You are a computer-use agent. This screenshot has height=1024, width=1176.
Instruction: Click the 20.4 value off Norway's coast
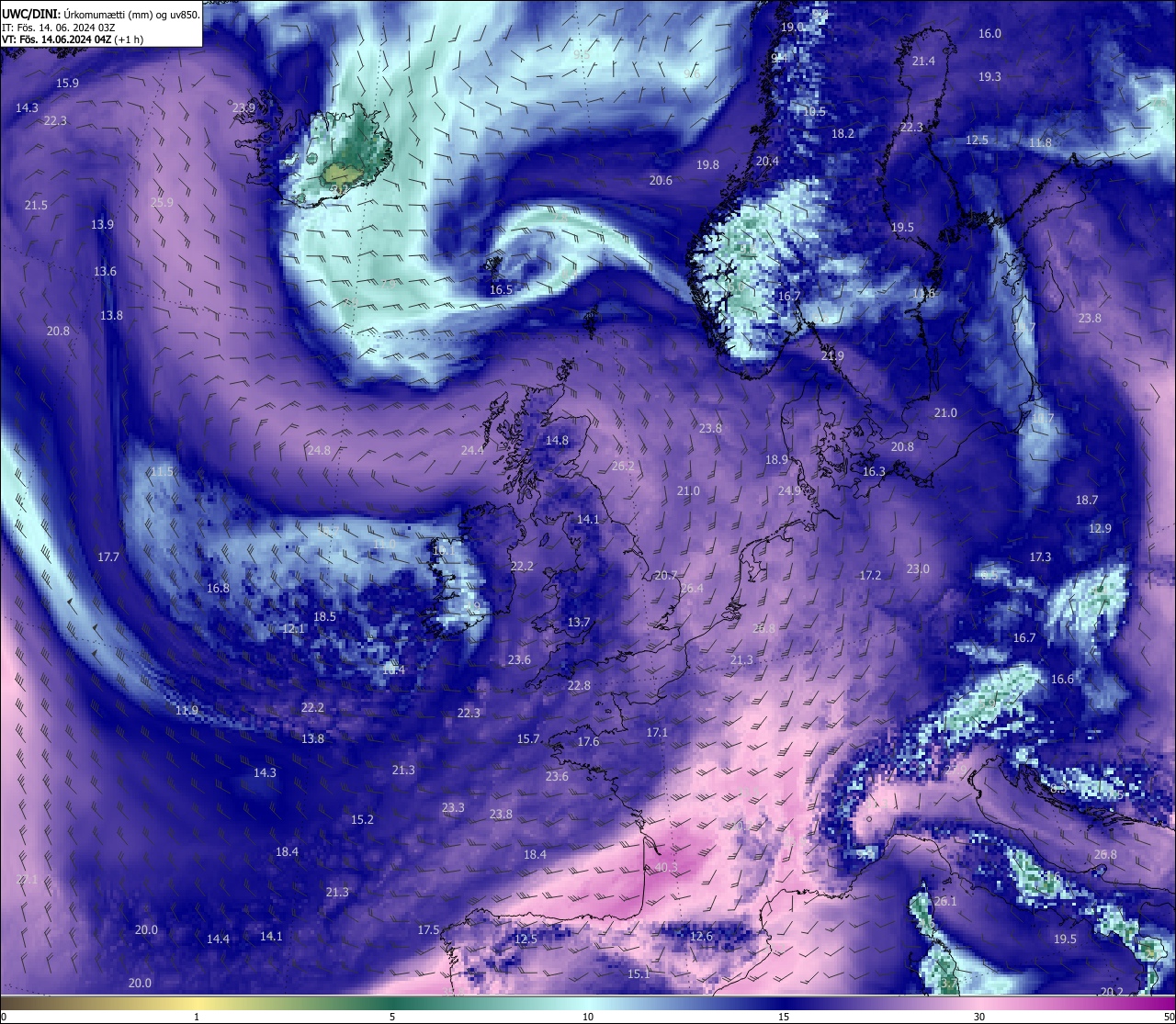click(767, 161)
